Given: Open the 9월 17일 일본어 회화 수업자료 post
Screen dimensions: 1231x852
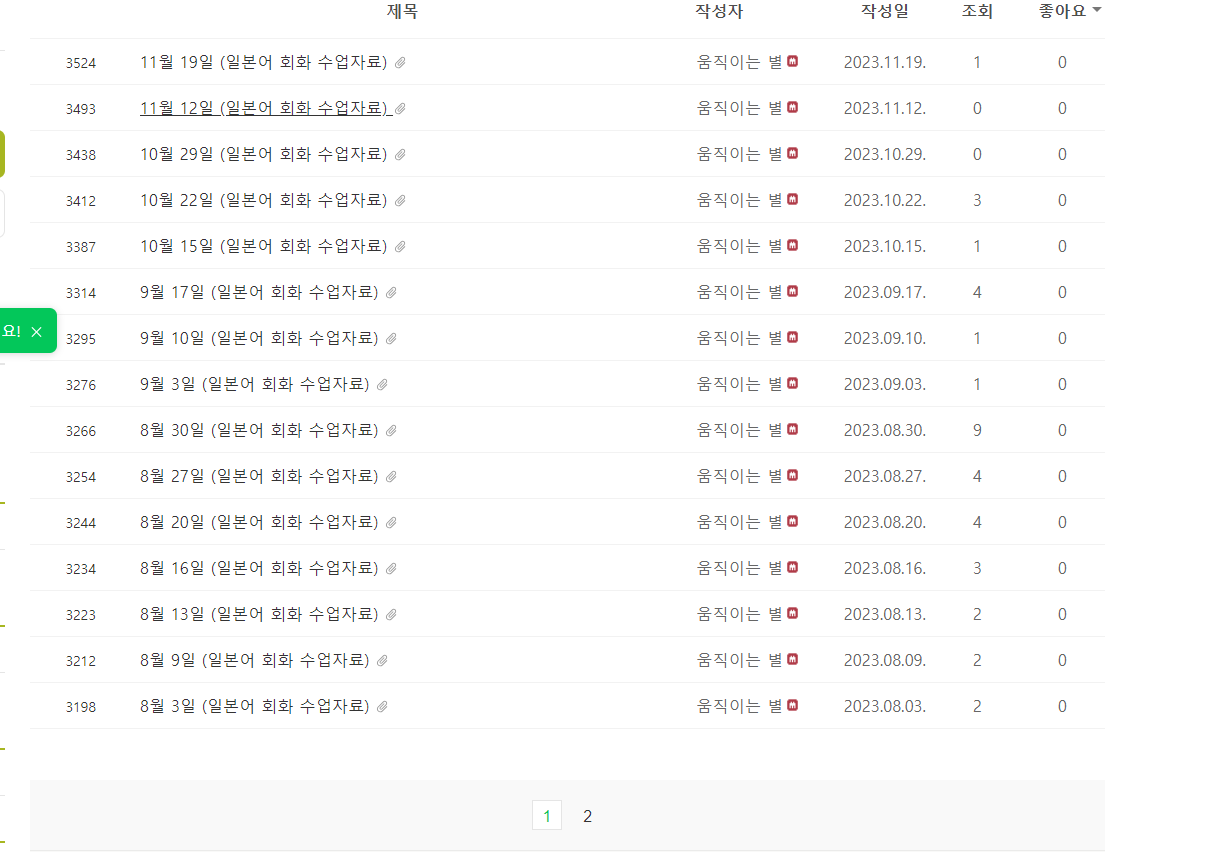Looking at the screenshot, I should pyautogui.click(x=259, y=292).
